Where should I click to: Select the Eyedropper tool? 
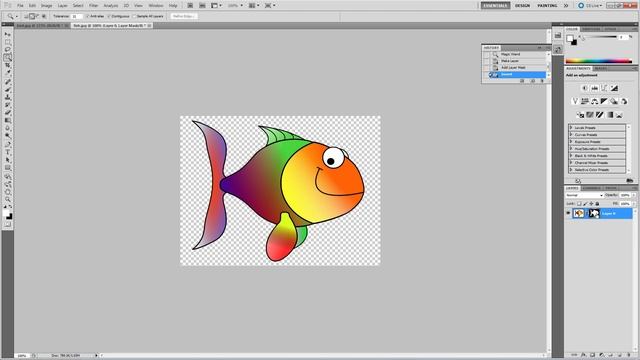[7, 73]
